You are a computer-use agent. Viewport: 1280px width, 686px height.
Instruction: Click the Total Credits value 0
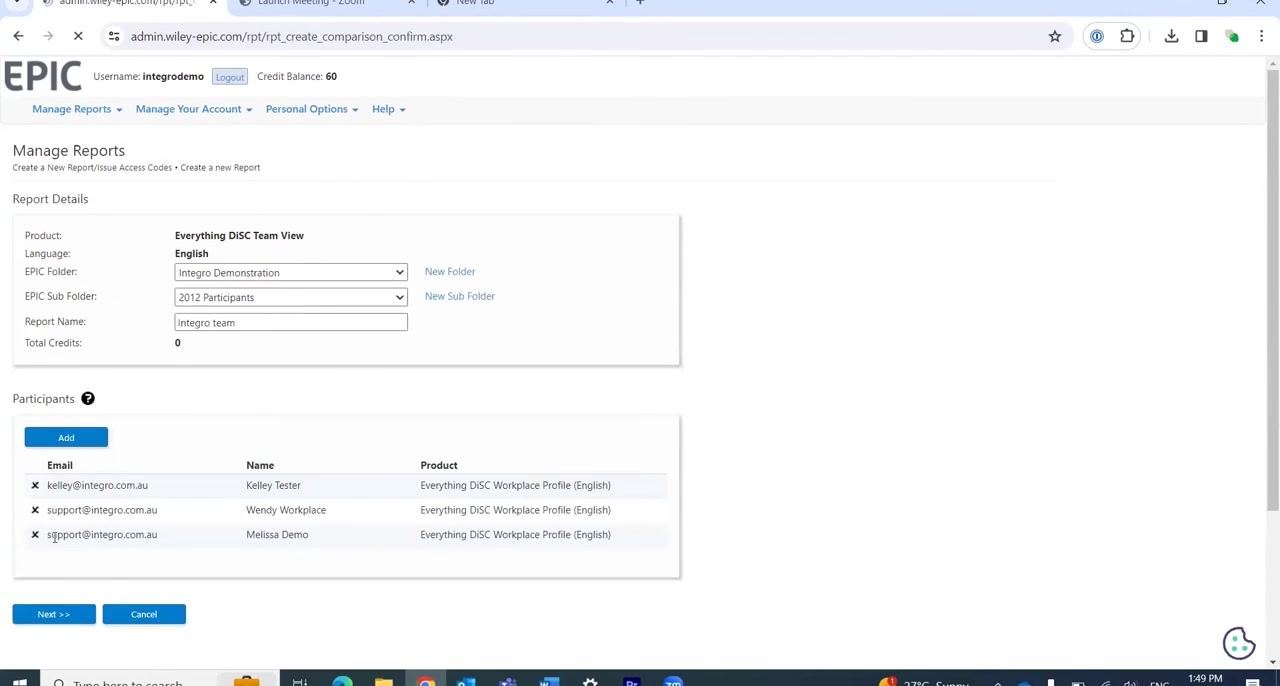(x=178, y=343)
